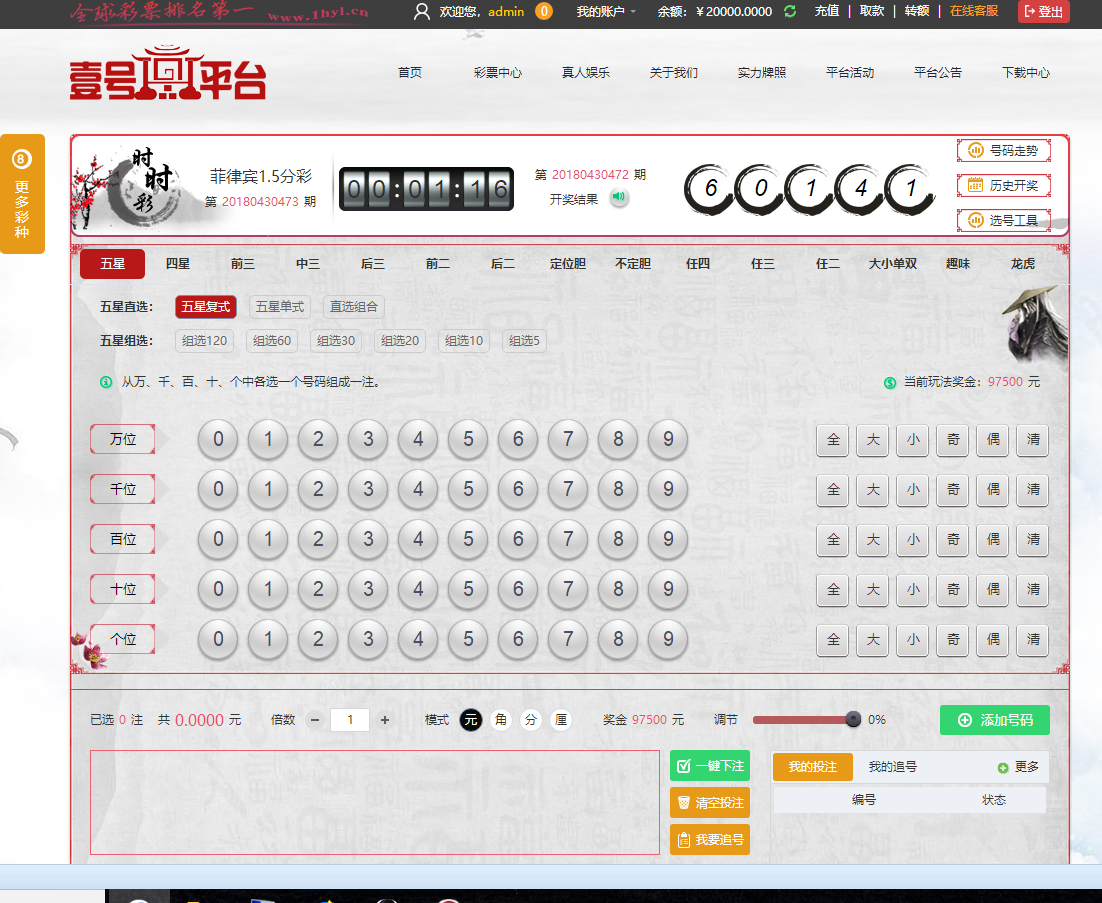
Task: Select 分 betting mode
Action: point(530,720)
